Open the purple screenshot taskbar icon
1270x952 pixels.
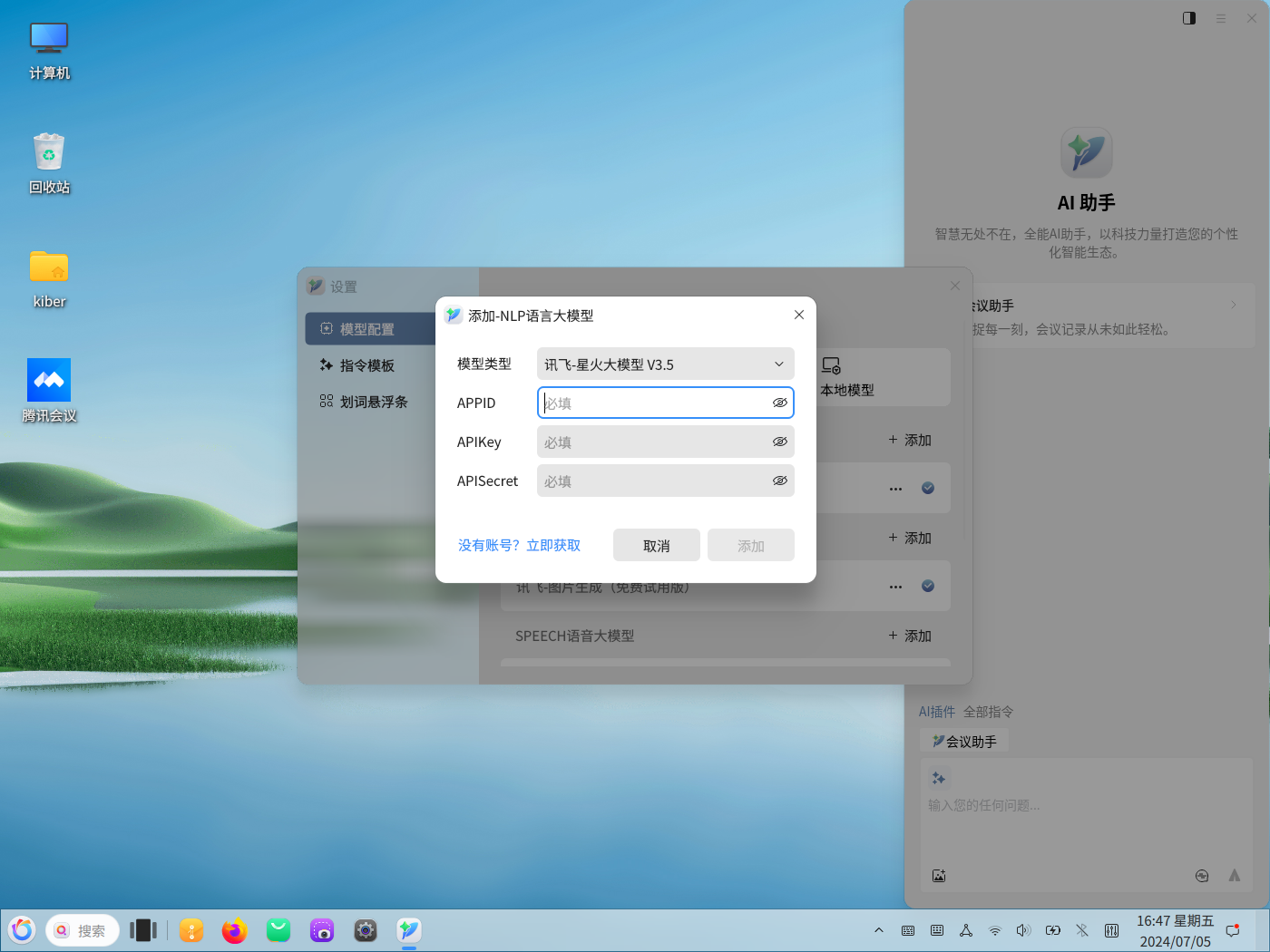tap(322, 930)
